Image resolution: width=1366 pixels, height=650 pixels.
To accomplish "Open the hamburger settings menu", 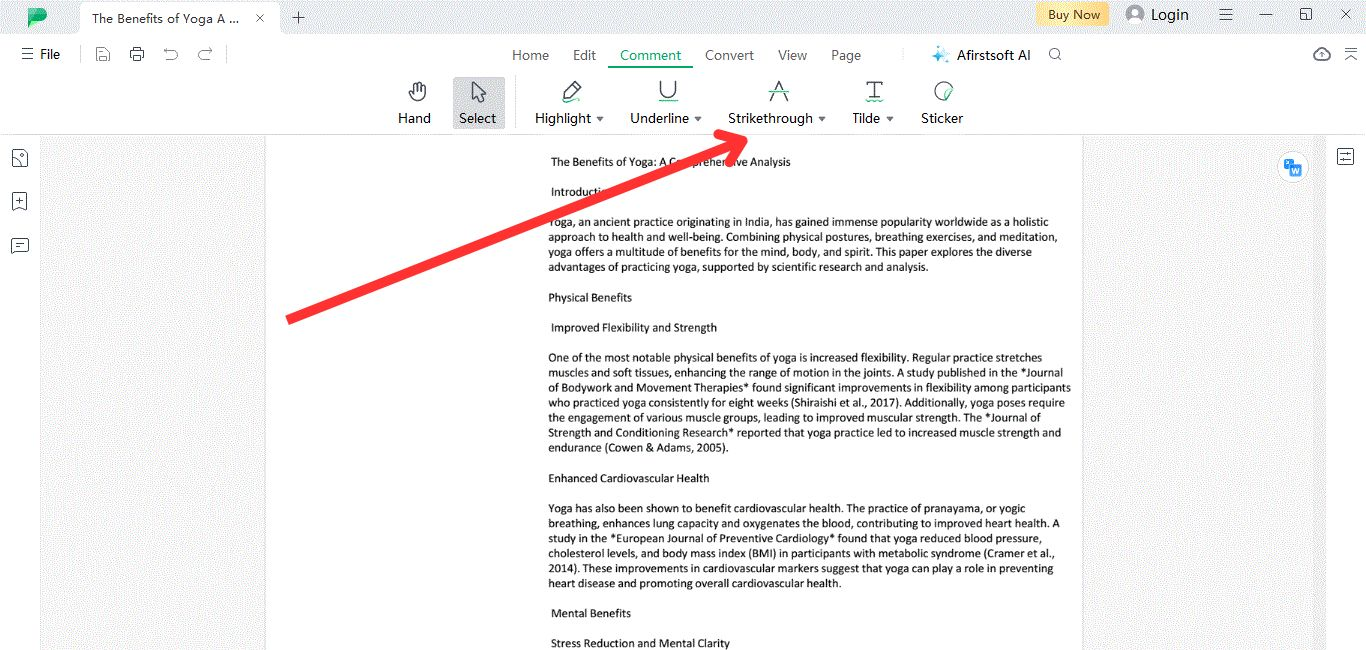I will point(1226,14).
